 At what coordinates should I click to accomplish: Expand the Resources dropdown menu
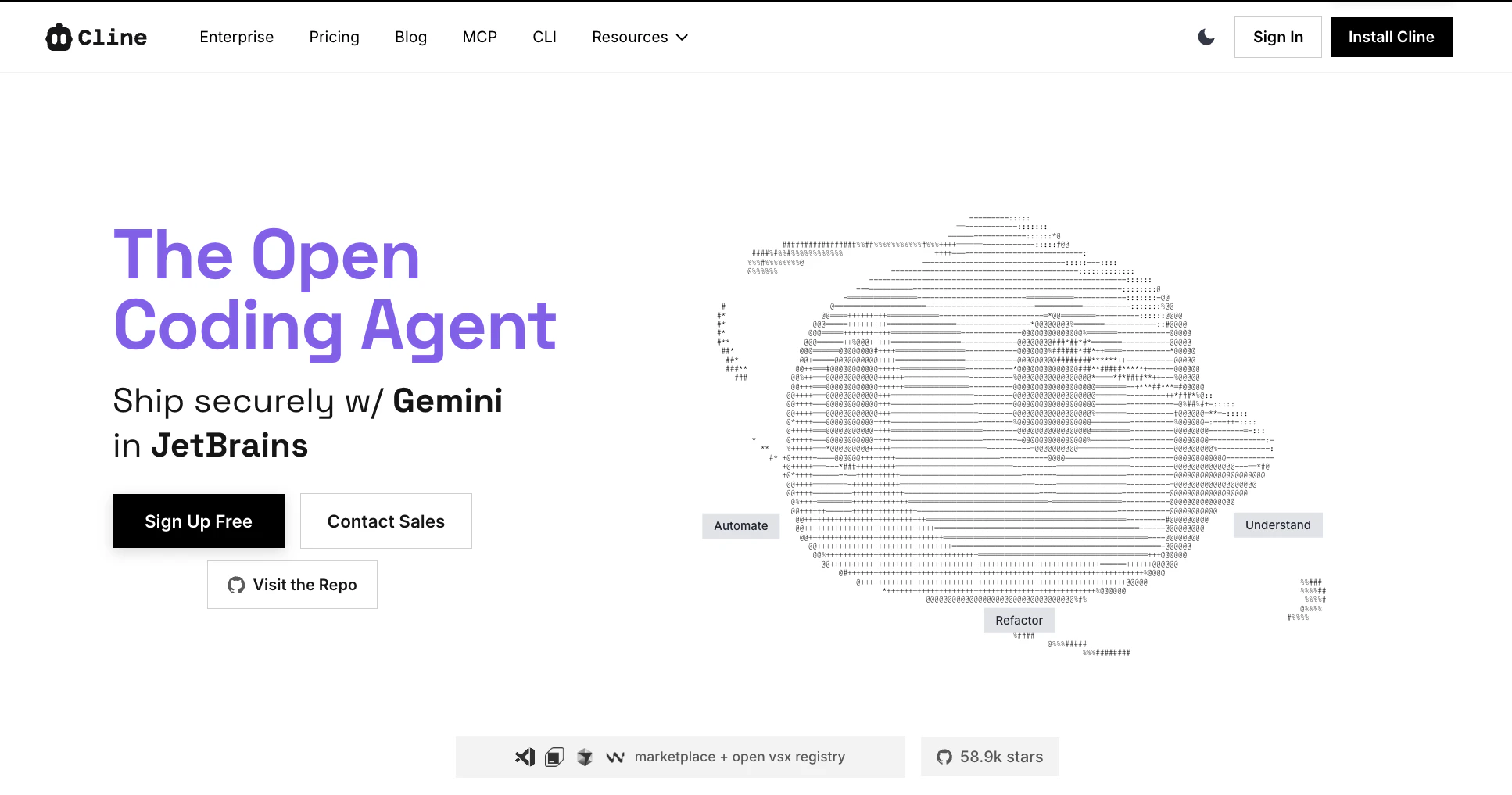(x=640, y=37)
